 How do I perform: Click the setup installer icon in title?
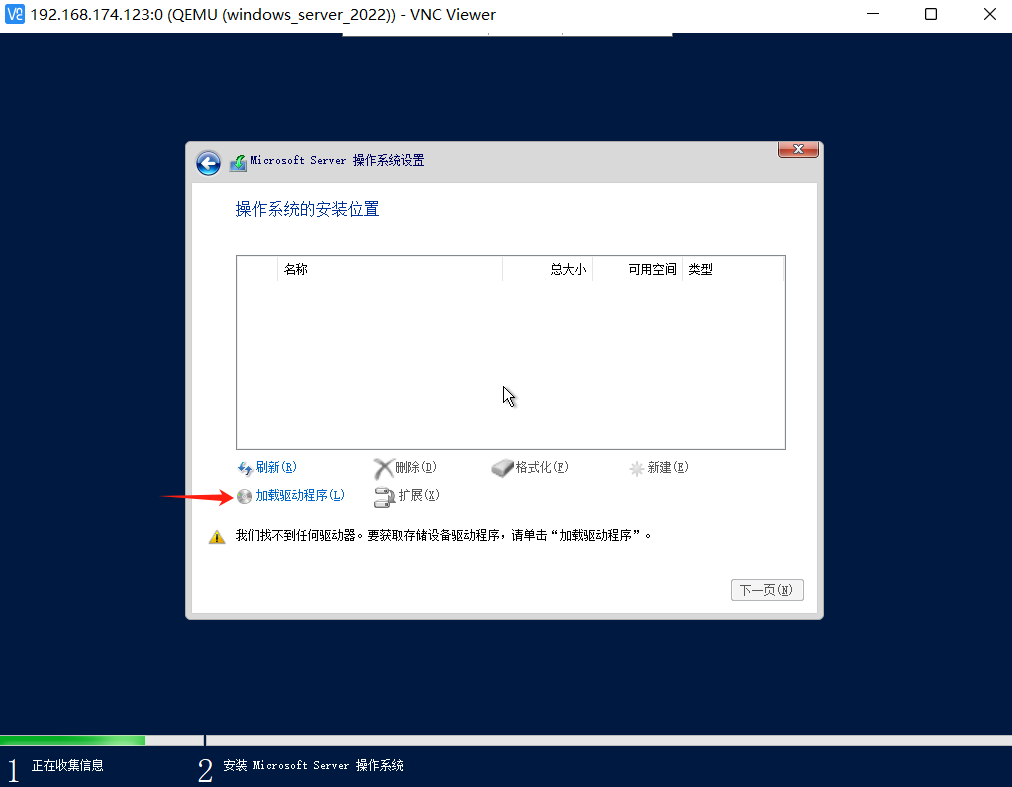pyautogui.click(x=238, y=163)
